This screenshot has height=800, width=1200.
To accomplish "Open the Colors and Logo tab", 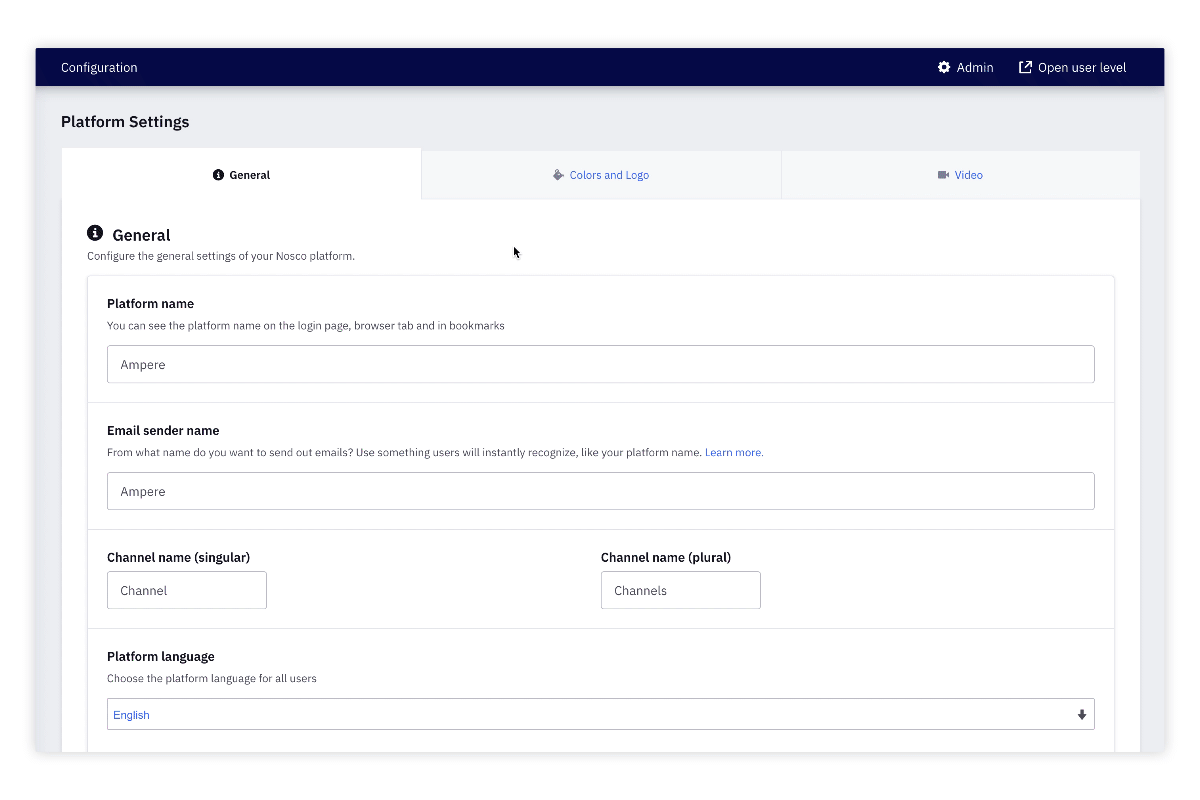I will 601,175.
